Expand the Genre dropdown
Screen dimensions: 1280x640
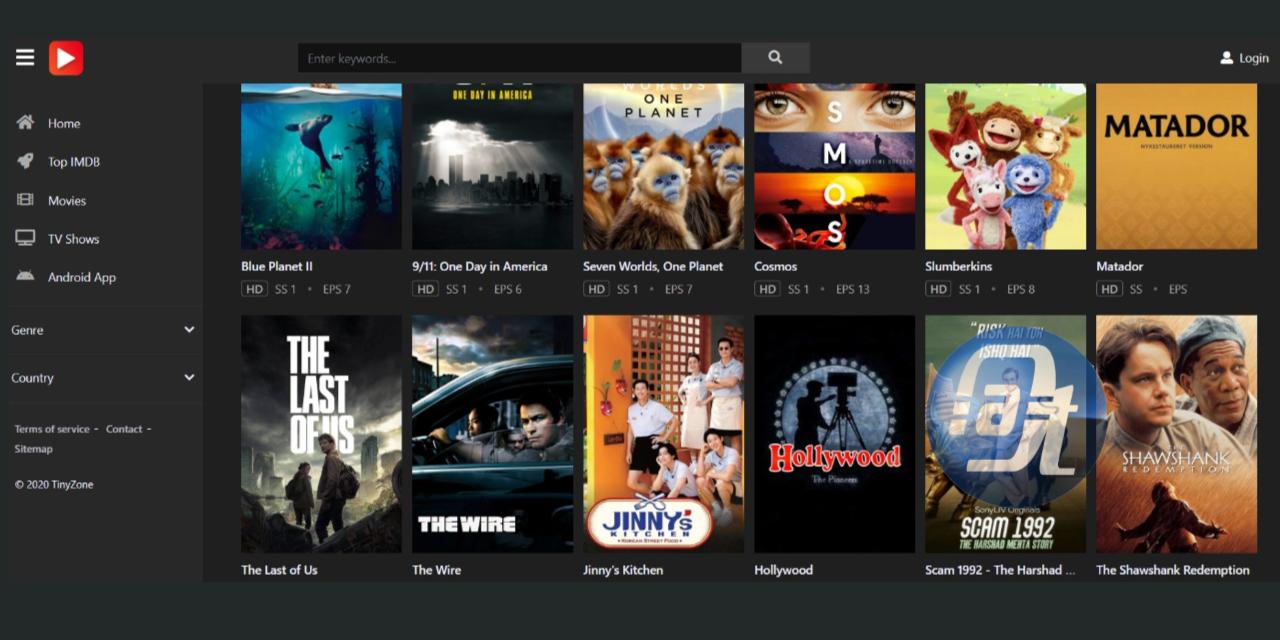[102, 330]
